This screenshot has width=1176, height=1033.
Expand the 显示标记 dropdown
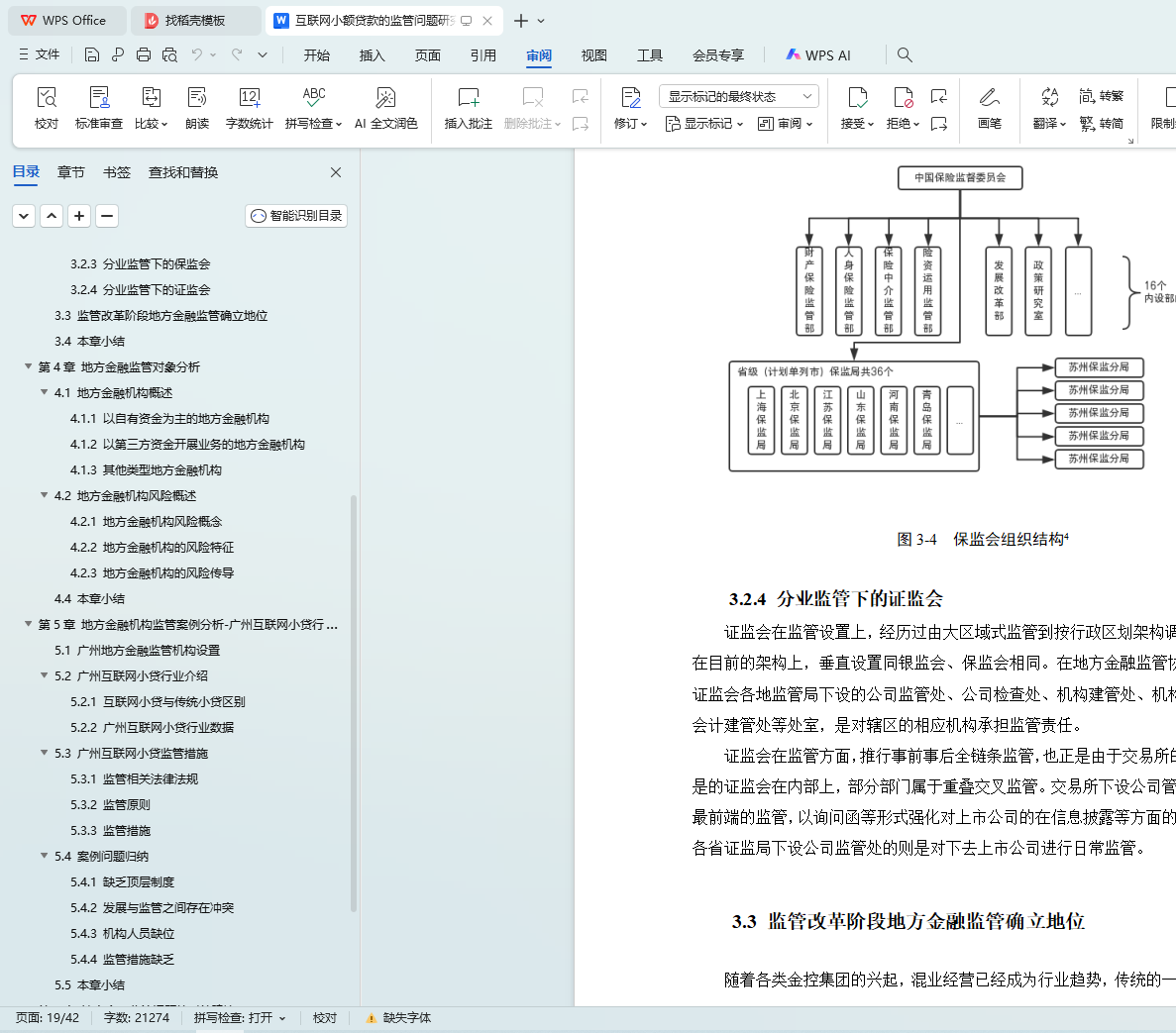(704, 124)
